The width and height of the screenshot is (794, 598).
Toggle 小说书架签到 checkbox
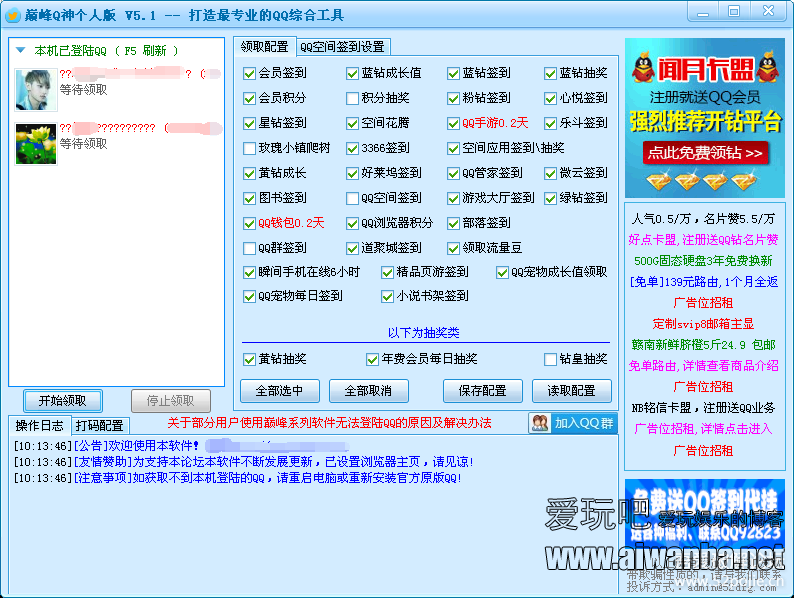click(x=387, y=296)
